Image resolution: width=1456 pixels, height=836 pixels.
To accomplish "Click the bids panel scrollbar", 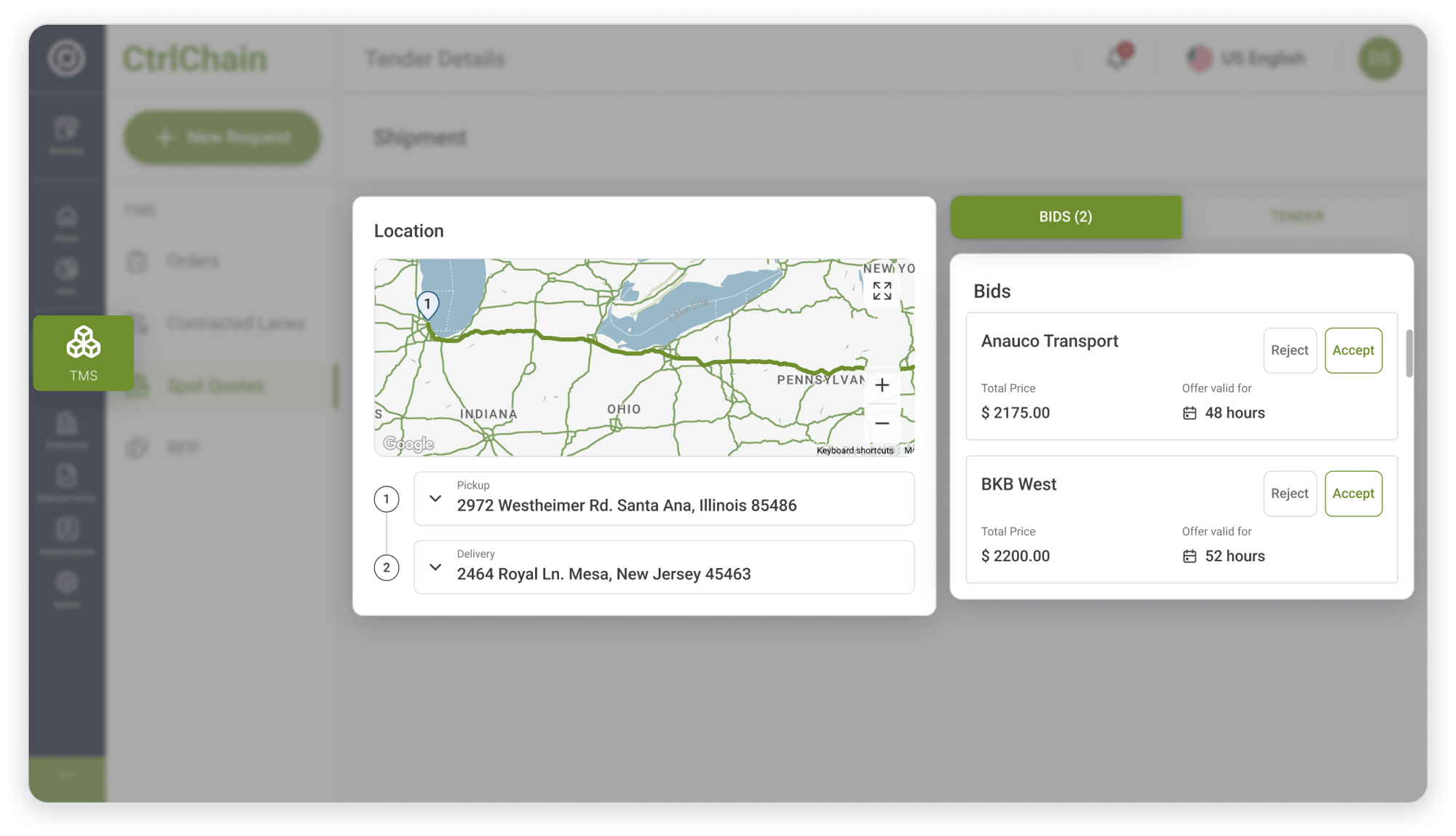I will coord(1409,353).
